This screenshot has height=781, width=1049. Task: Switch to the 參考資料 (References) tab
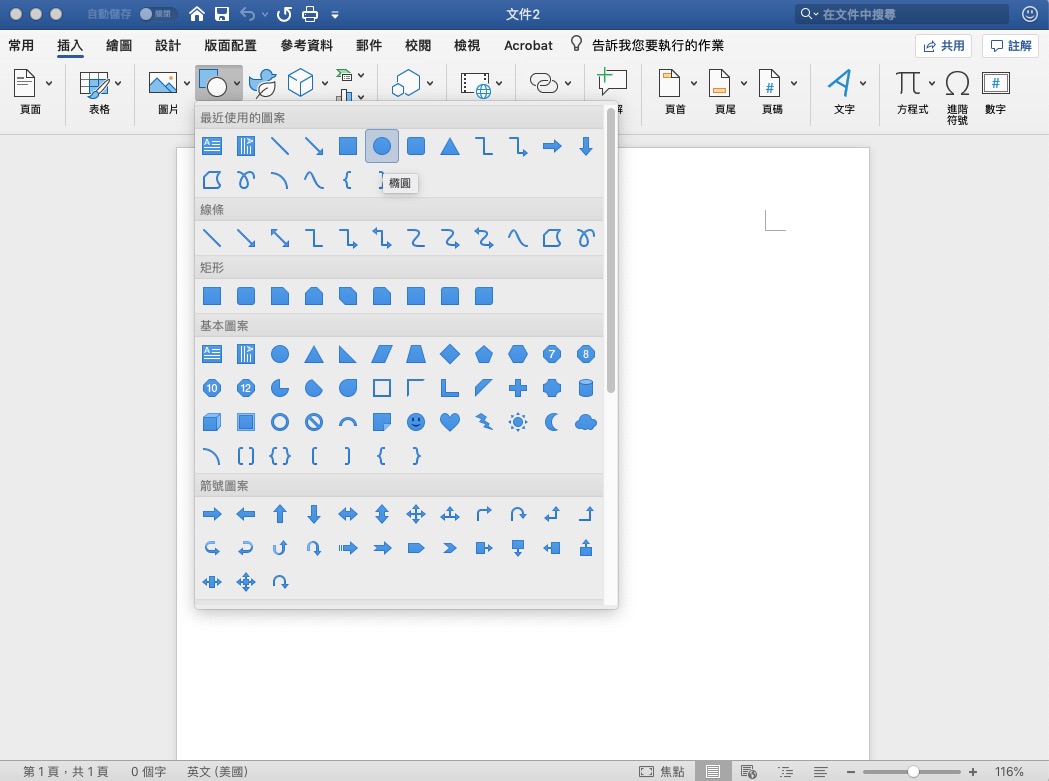306,45
